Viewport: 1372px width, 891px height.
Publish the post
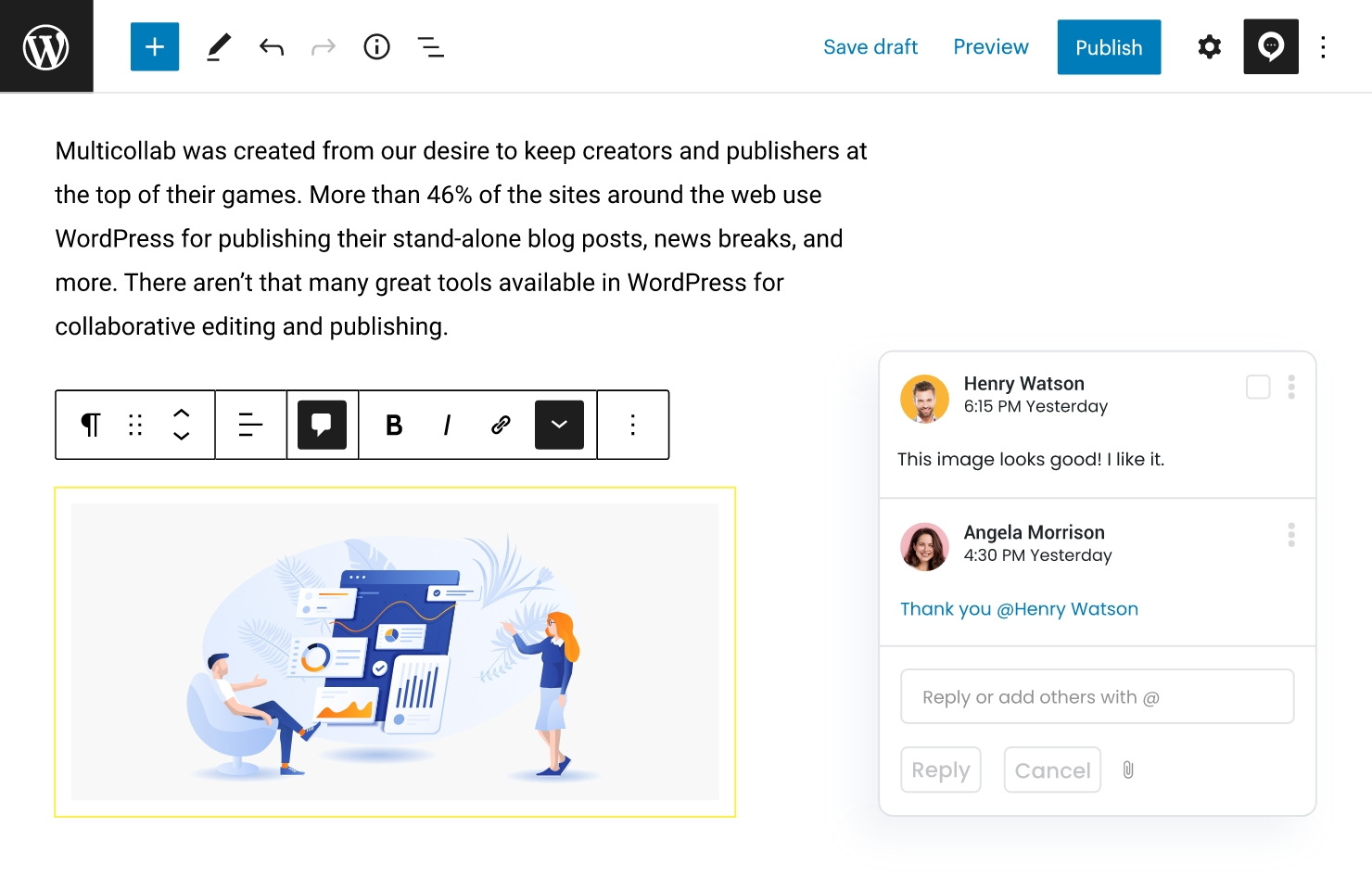click(x=1109, y=47)
